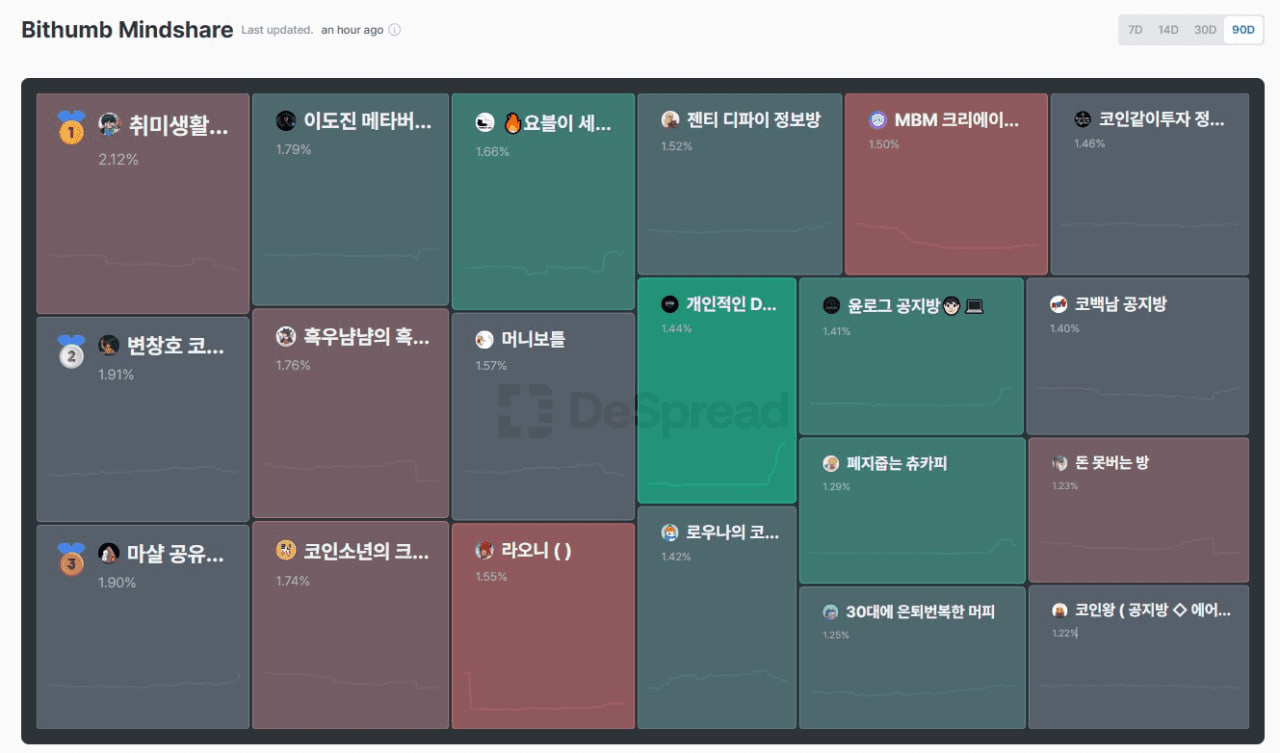
Task: Click the 1.66% mindshare value
Action: click(x=493, y=152)
